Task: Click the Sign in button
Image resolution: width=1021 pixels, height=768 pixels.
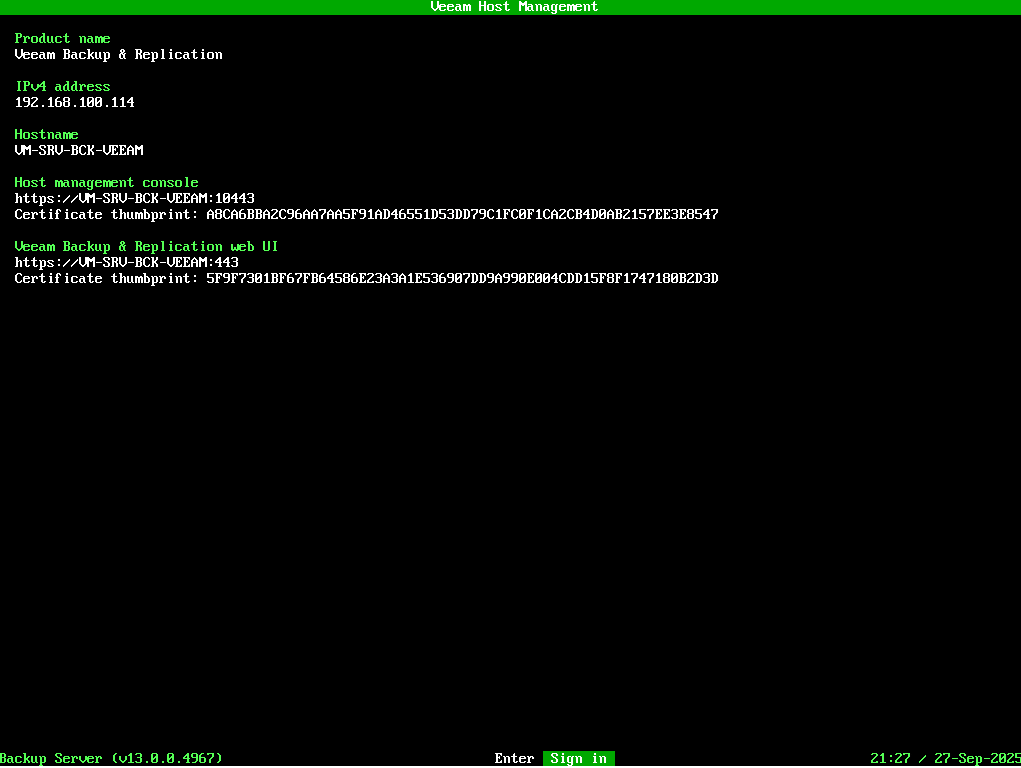Action: (578, 759)
